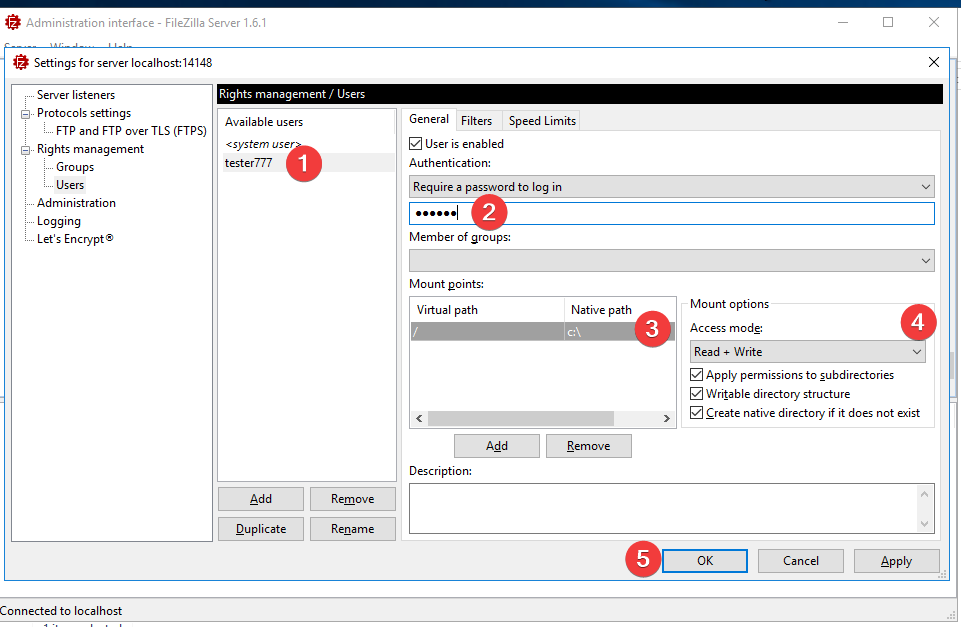
Task: Collapse the Protocols settings tree node
Action: tap(25, 114)
